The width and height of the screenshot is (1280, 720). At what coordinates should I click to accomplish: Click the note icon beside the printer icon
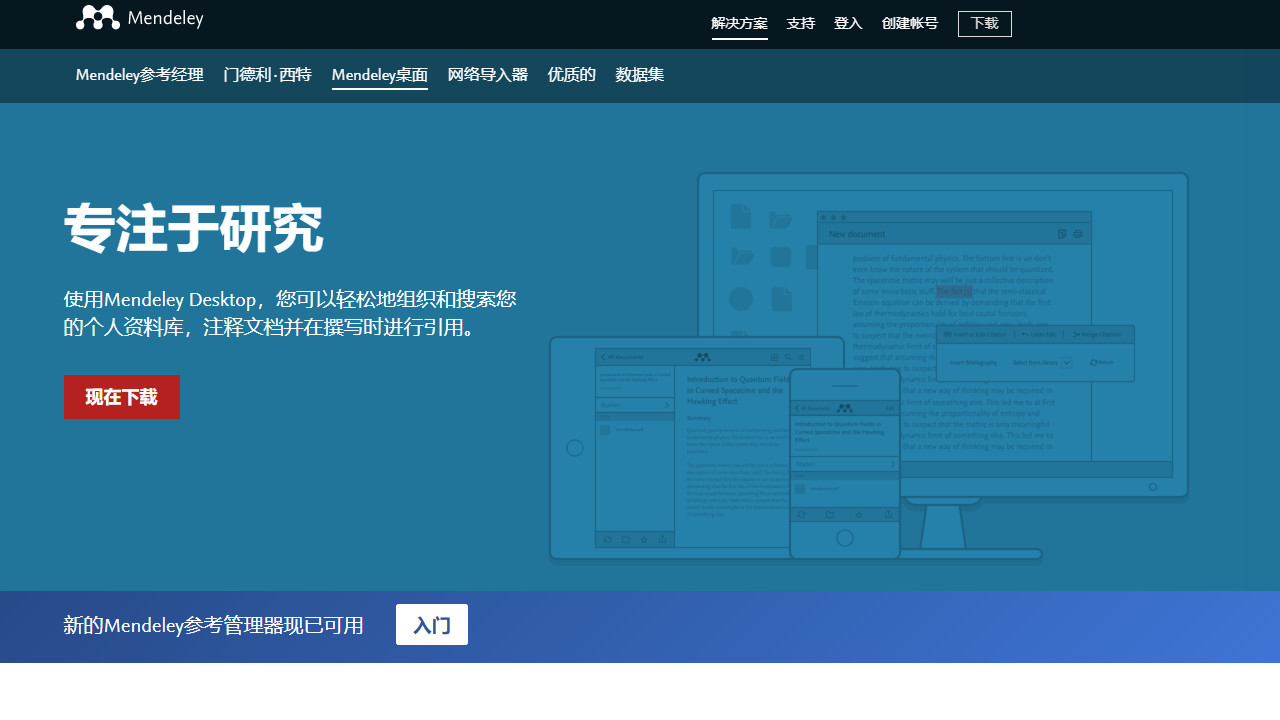[x=1062, y=234]
